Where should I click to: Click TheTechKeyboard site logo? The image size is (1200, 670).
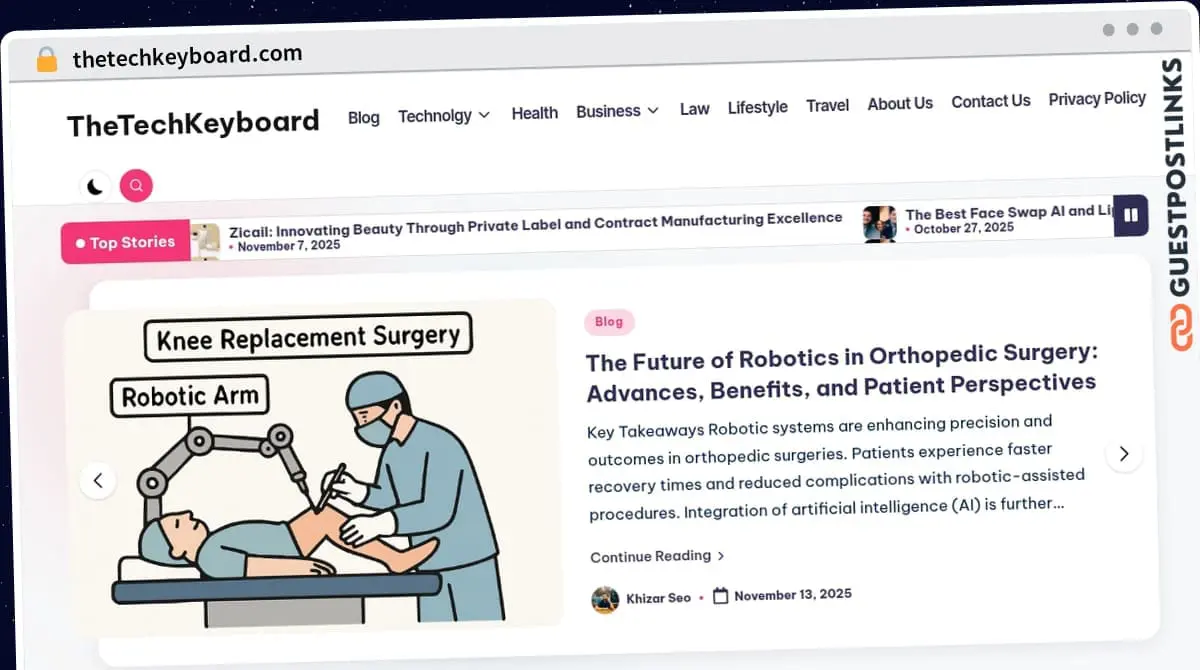pos(193,124)
